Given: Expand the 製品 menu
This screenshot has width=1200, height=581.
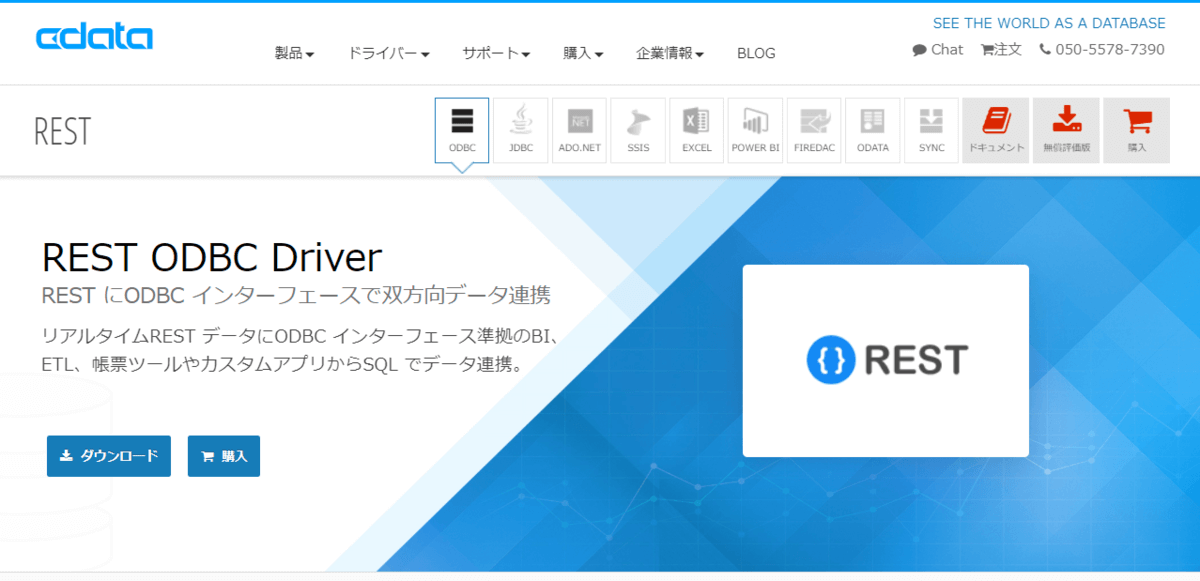Looking at the screenshot, I should pyautogui.click(x=295, y=53).
